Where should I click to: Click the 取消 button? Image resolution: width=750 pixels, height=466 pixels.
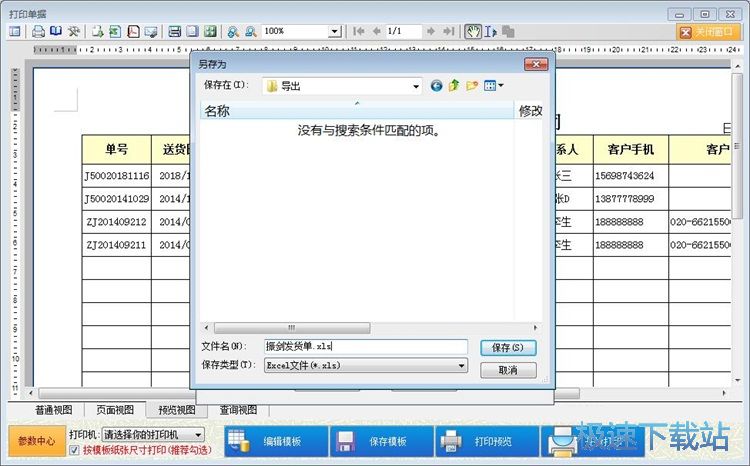[x=508, y=370]
